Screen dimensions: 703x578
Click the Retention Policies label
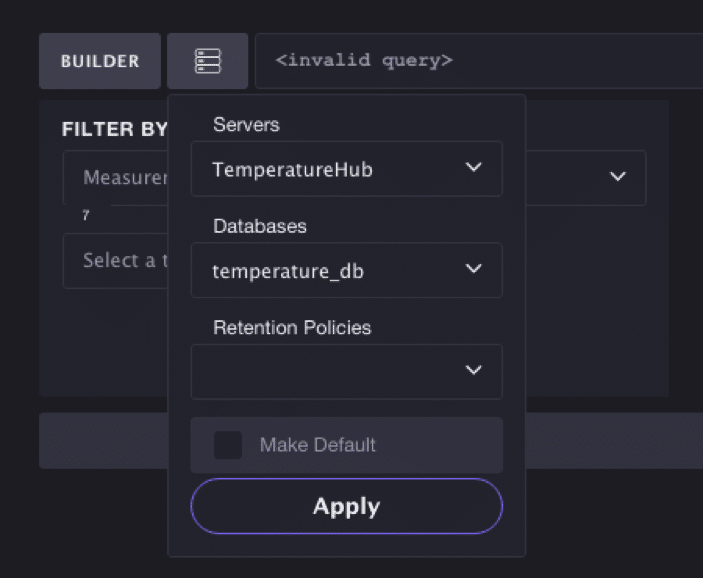292,328
